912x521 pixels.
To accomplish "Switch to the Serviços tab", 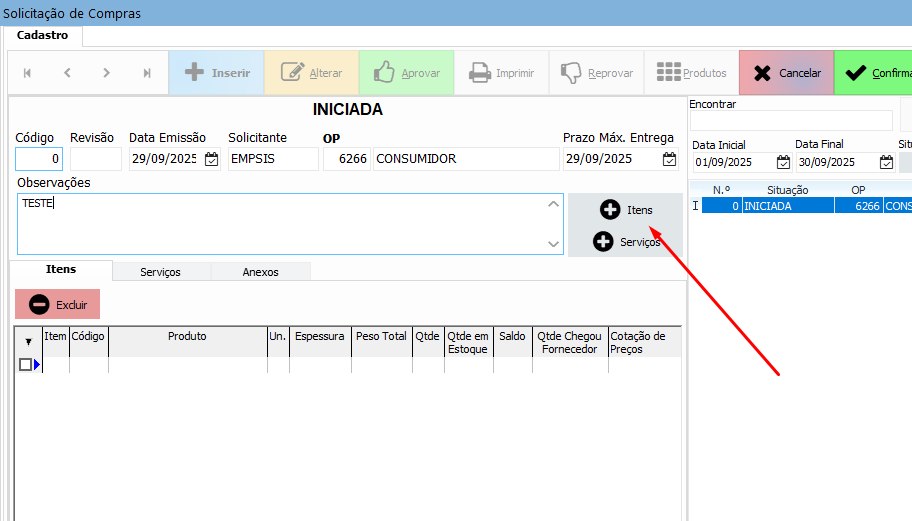I will coord(160,271).
